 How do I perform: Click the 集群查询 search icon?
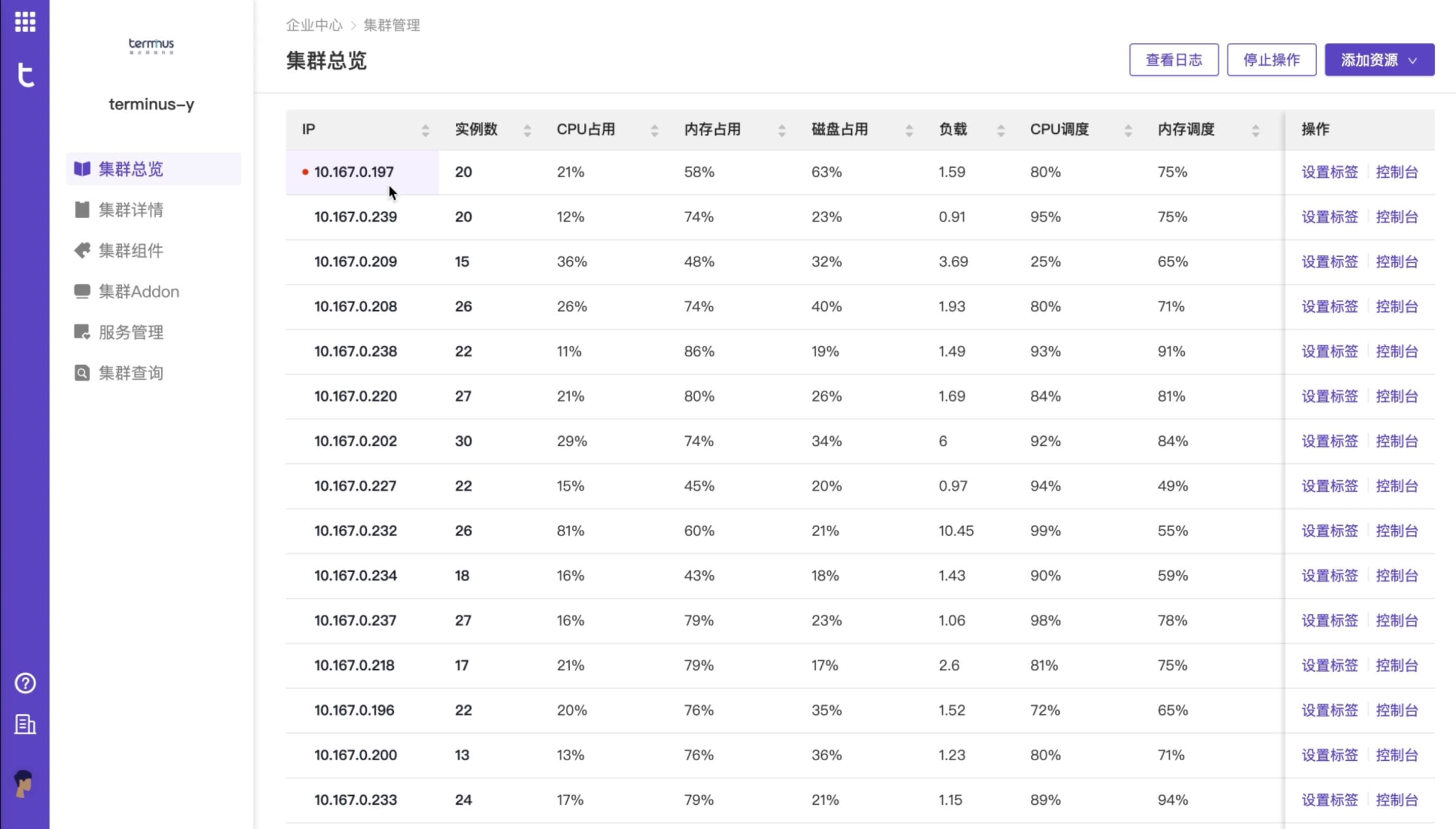82,373
